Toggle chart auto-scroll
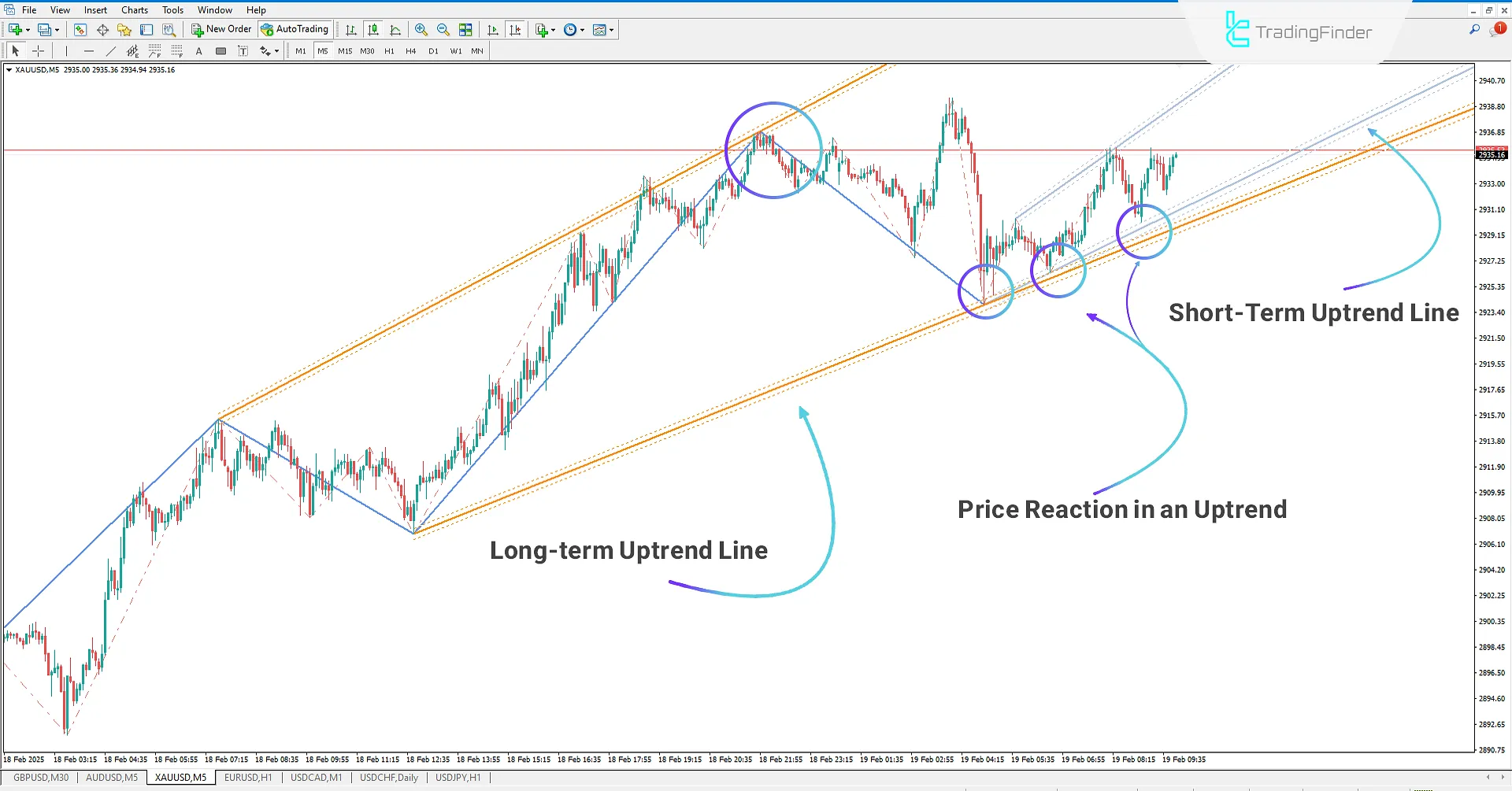Viewport: 1512px width, 791px height. (493, 29)
